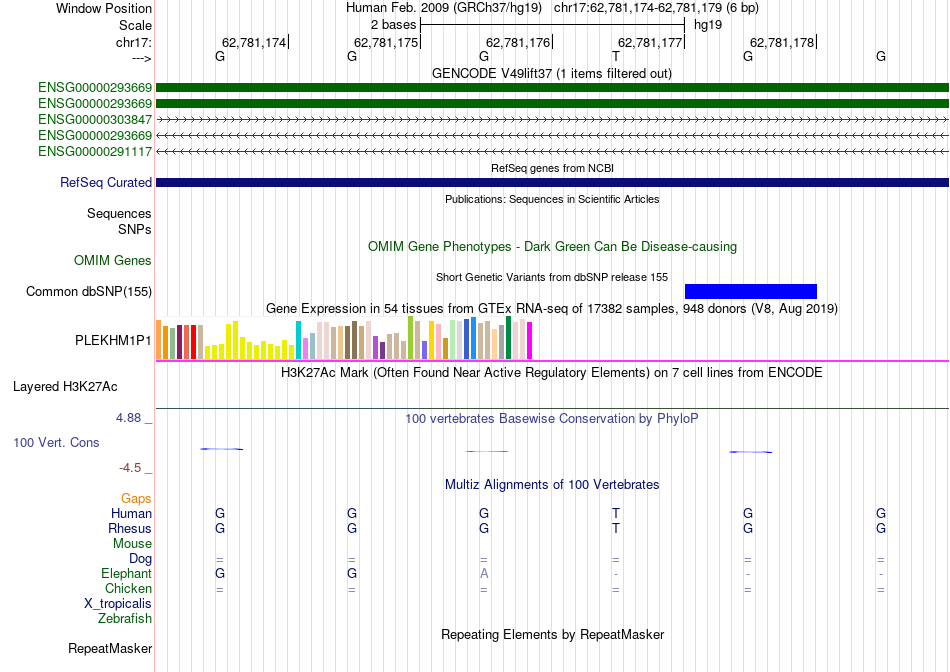Click the ENSG00000291117 left-pointing intron arrows line
Viewport: 950px width, 672px height.
pos(553,151)
